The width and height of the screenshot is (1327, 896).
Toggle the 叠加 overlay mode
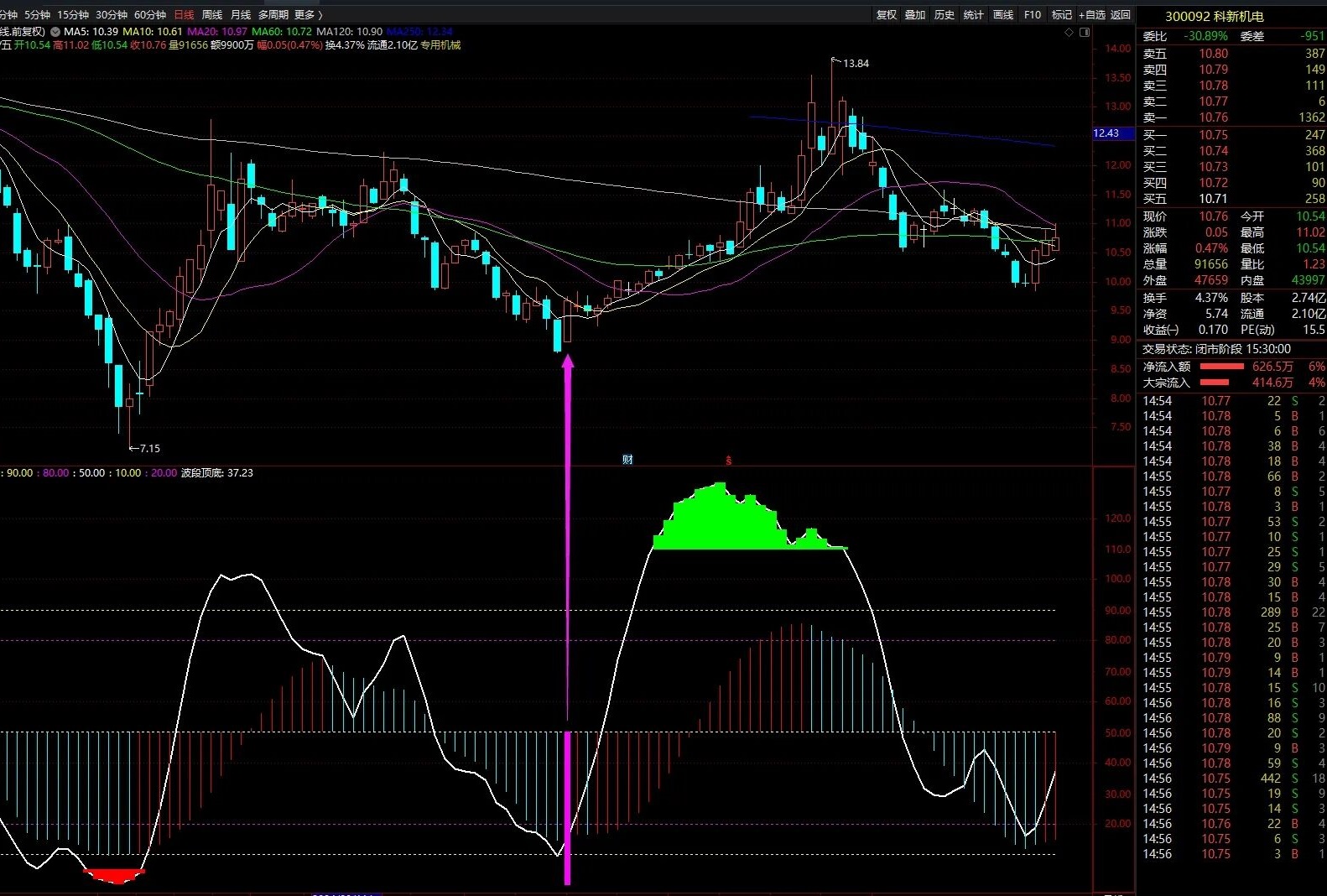pos(915,15)
